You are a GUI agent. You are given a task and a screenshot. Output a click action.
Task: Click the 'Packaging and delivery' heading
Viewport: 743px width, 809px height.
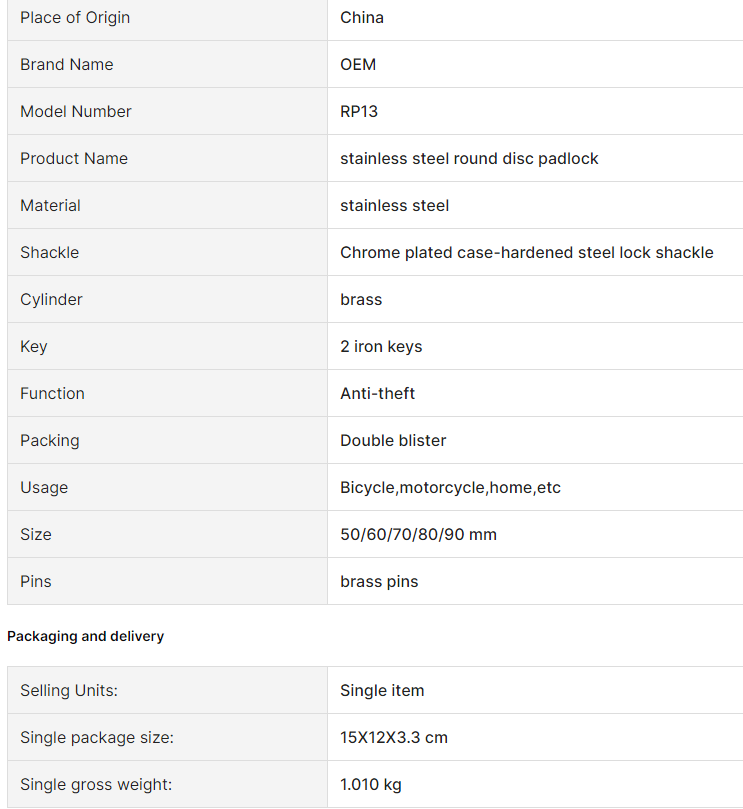(x=86, y=637)
